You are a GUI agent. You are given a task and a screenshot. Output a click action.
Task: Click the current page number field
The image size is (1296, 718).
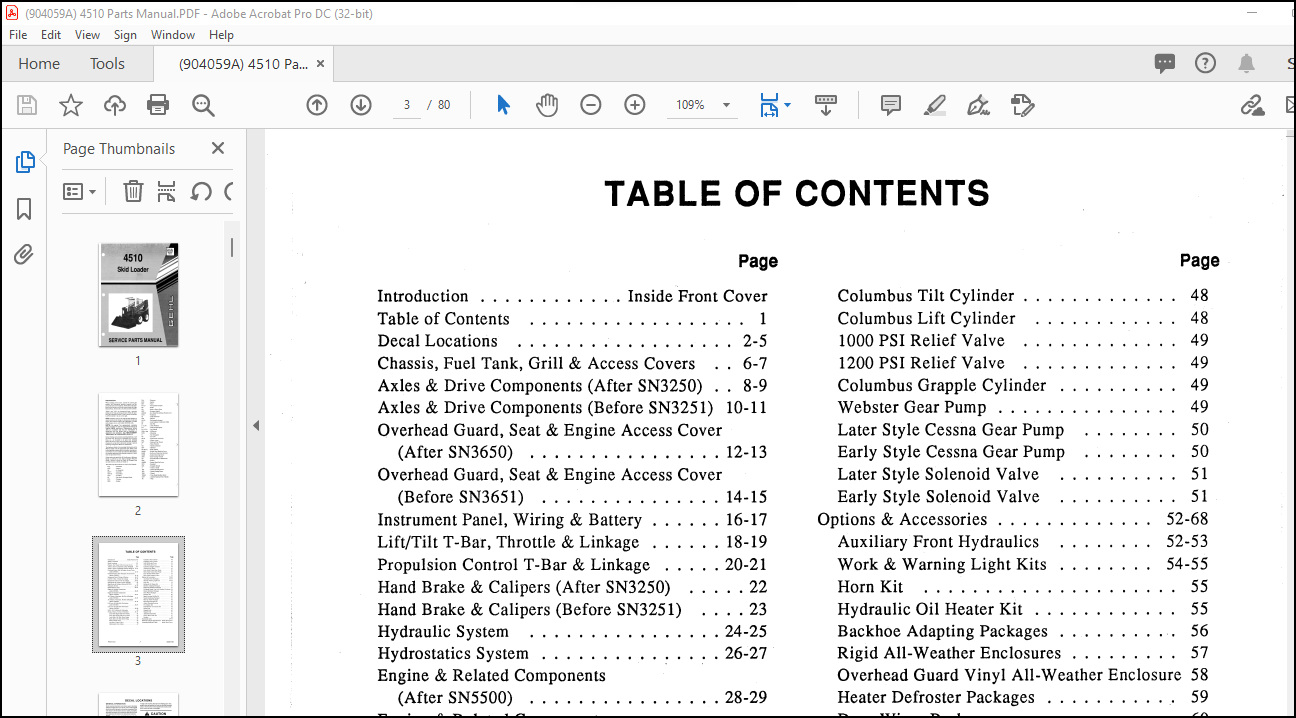click(407, 105)
